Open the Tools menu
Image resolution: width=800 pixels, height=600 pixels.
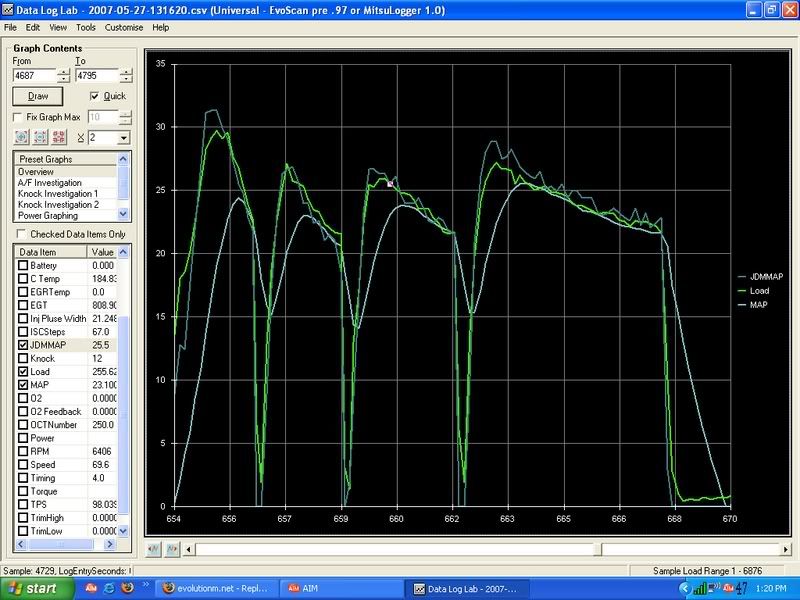[86, 27]
